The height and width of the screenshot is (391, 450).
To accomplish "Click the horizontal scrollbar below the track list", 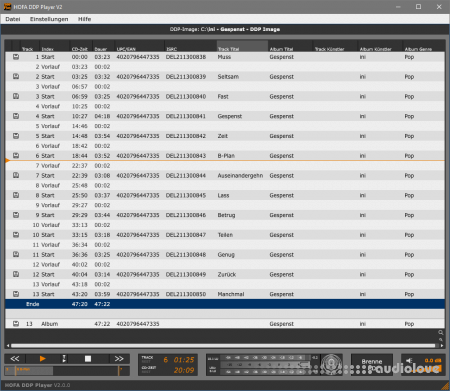I will point(223,346).
